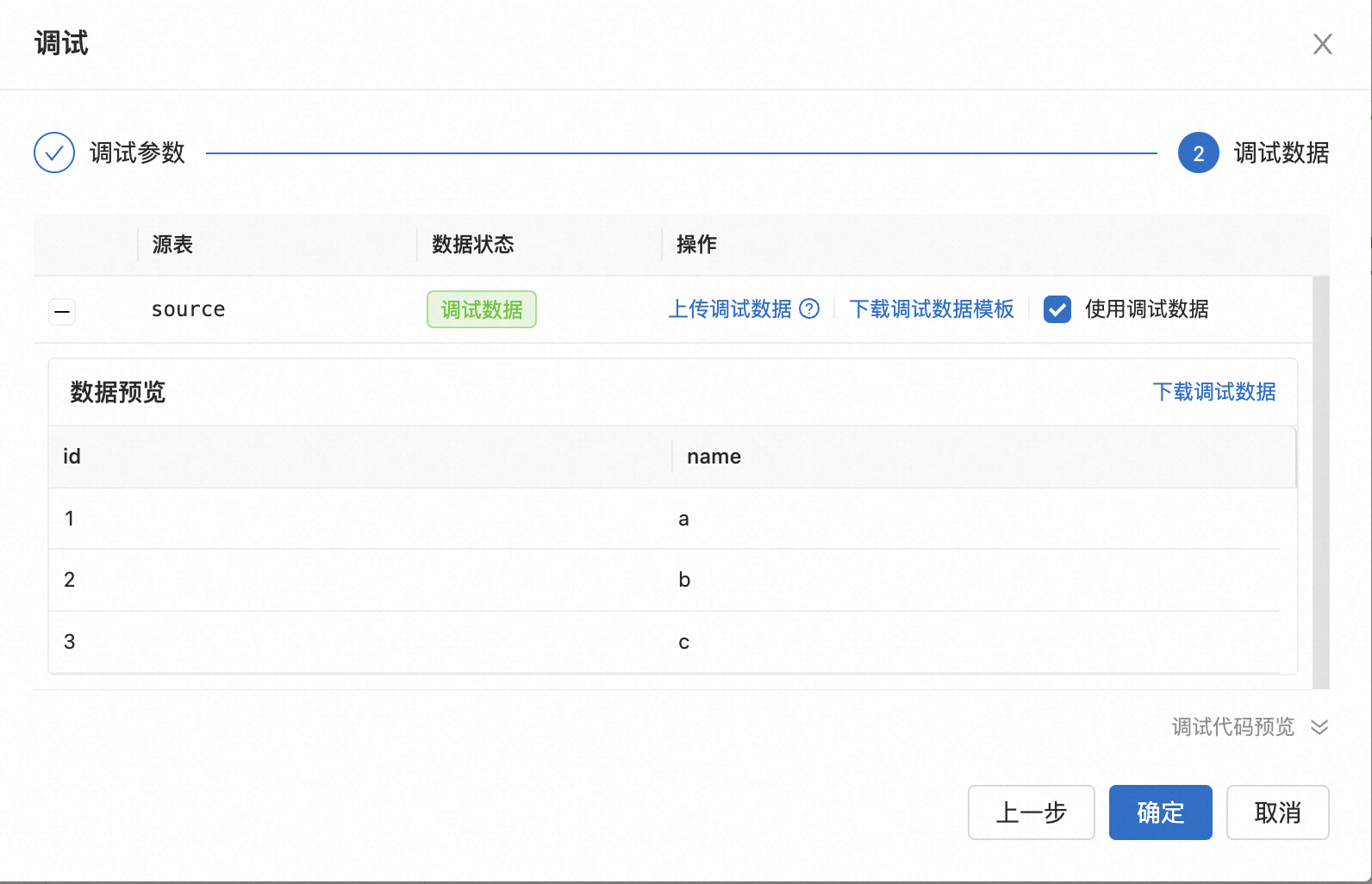Click cell with id 2
Screen dimensions: 1372x884
click(x=69, y=580)
